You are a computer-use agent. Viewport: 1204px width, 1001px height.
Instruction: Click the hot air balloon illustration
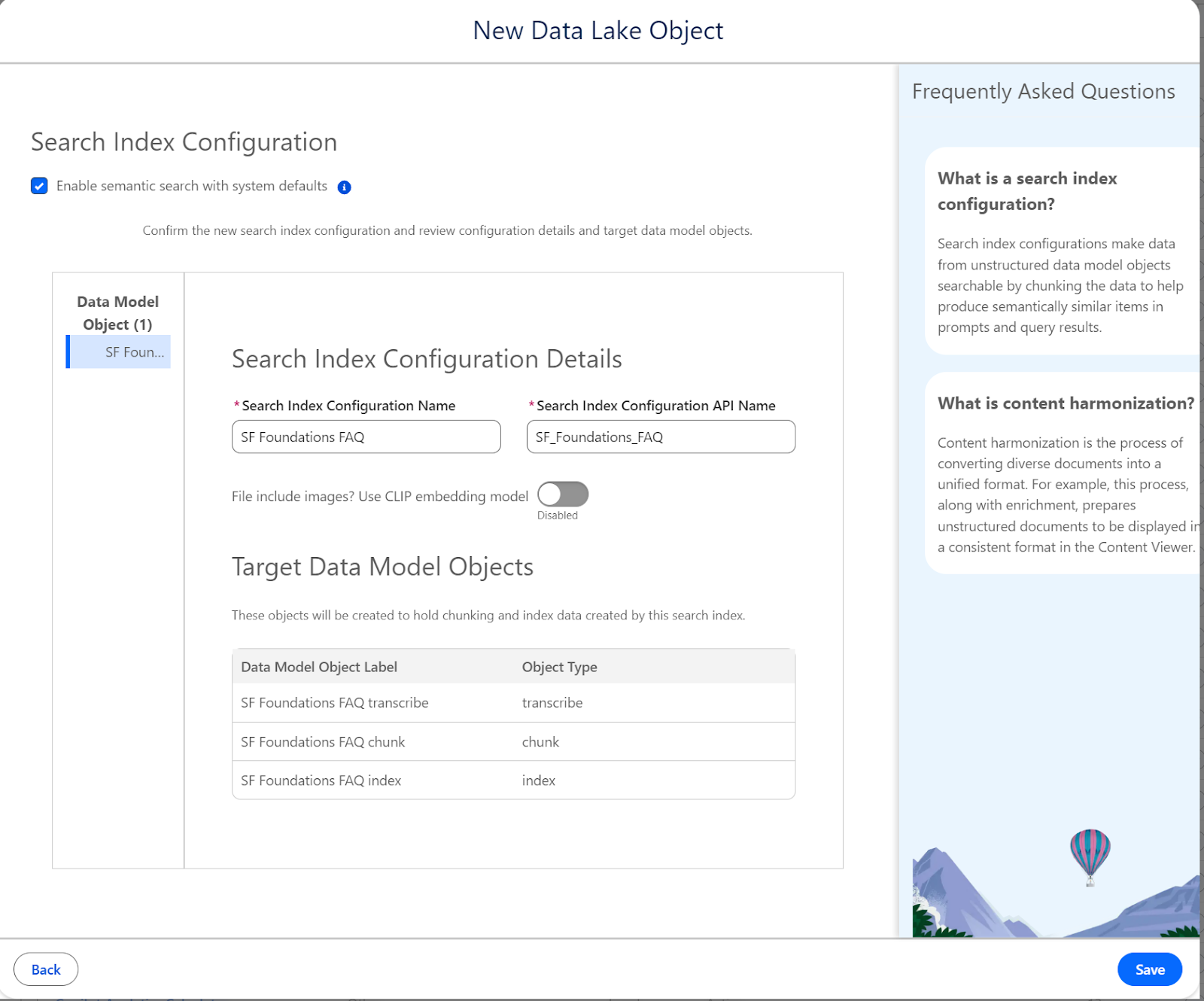[1090, 856]
